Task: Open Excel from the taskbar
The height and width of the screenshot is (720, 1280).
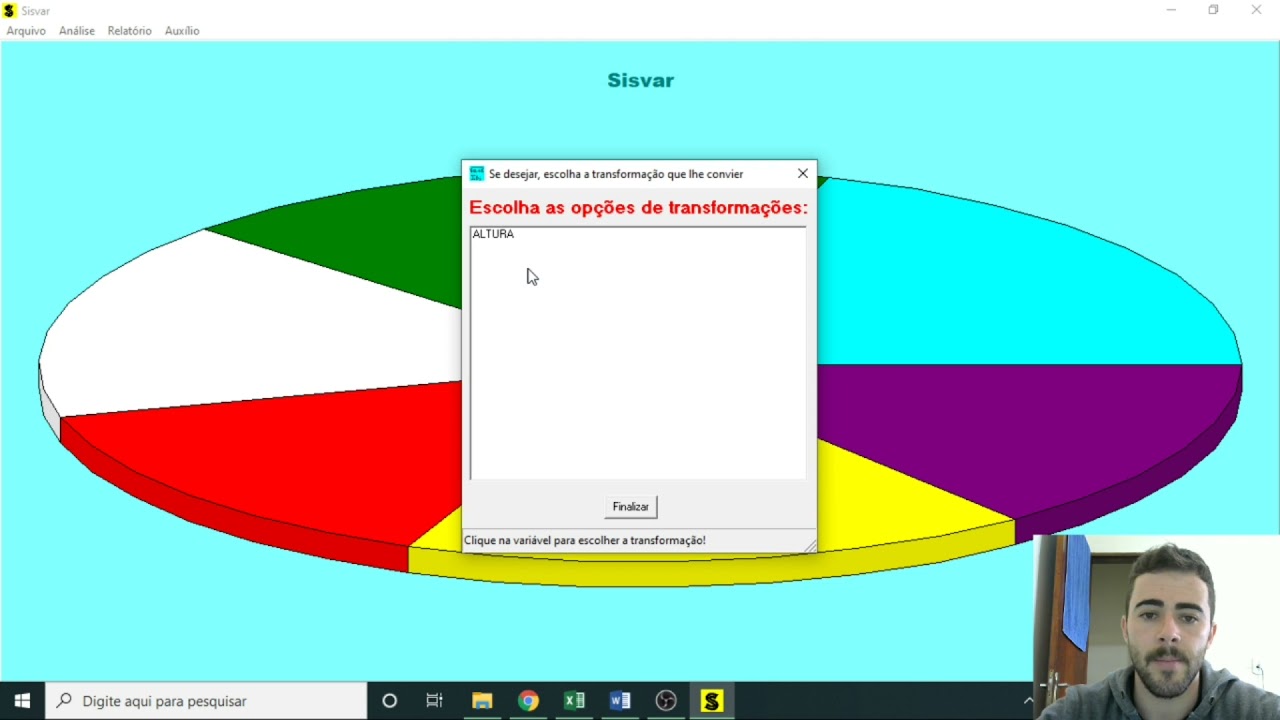Action: tap(574, 701)
